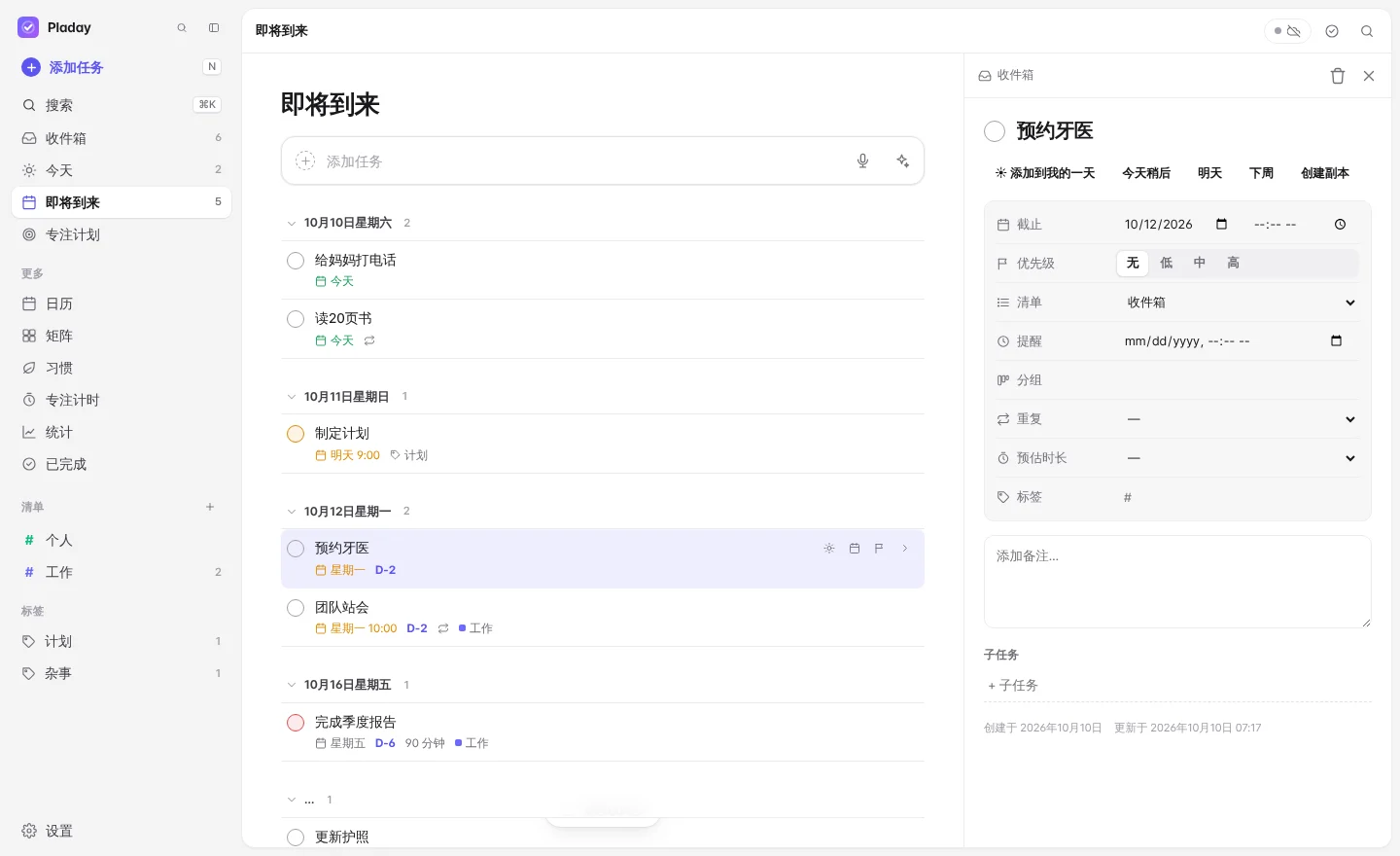Open the chevron arrow on 预约牙医 row

point(905,549)
